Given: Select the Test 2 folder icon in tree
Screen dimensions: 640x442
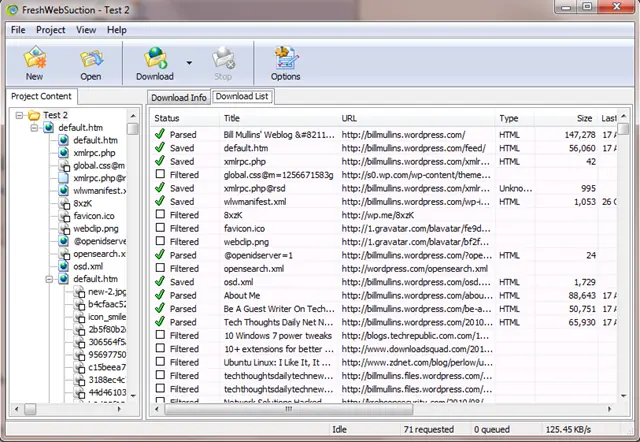Looking at the screenshot, I should tap(33, 115).
